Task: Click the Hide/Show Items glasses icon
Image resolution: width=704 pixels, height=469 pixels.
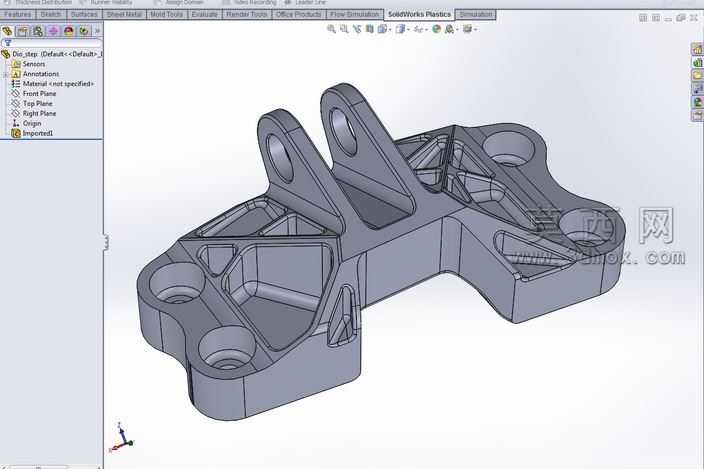Action: point(418,30)
